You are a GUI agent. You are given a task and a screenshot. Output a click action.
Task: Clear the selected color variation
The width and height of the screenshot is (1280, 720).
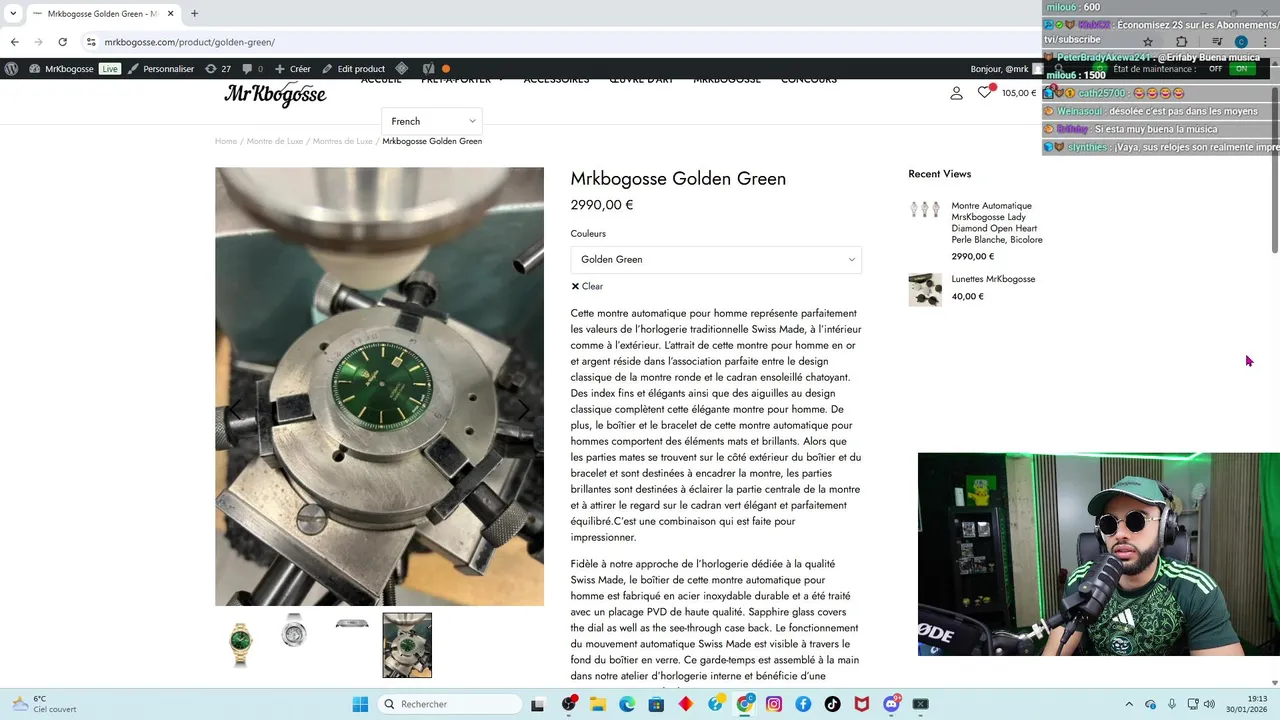pyautogui.click(x=587, y=286)
